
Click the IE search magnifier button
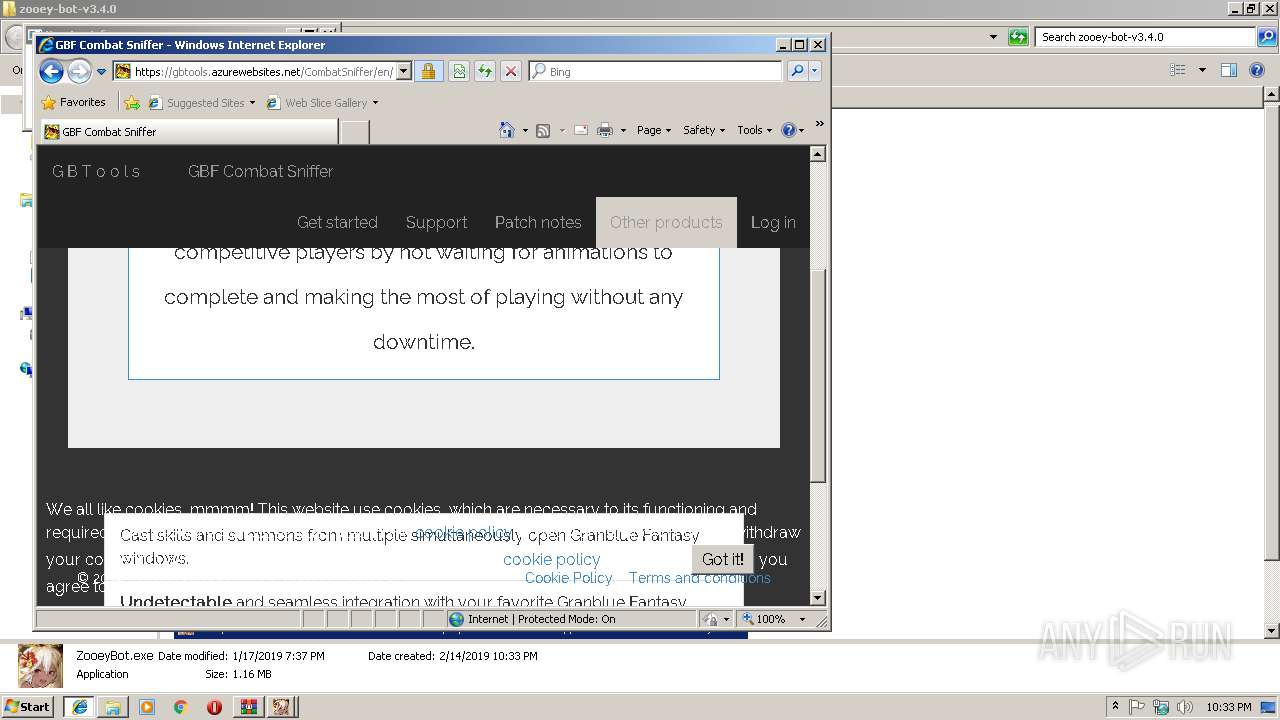[x=797, y=72]
